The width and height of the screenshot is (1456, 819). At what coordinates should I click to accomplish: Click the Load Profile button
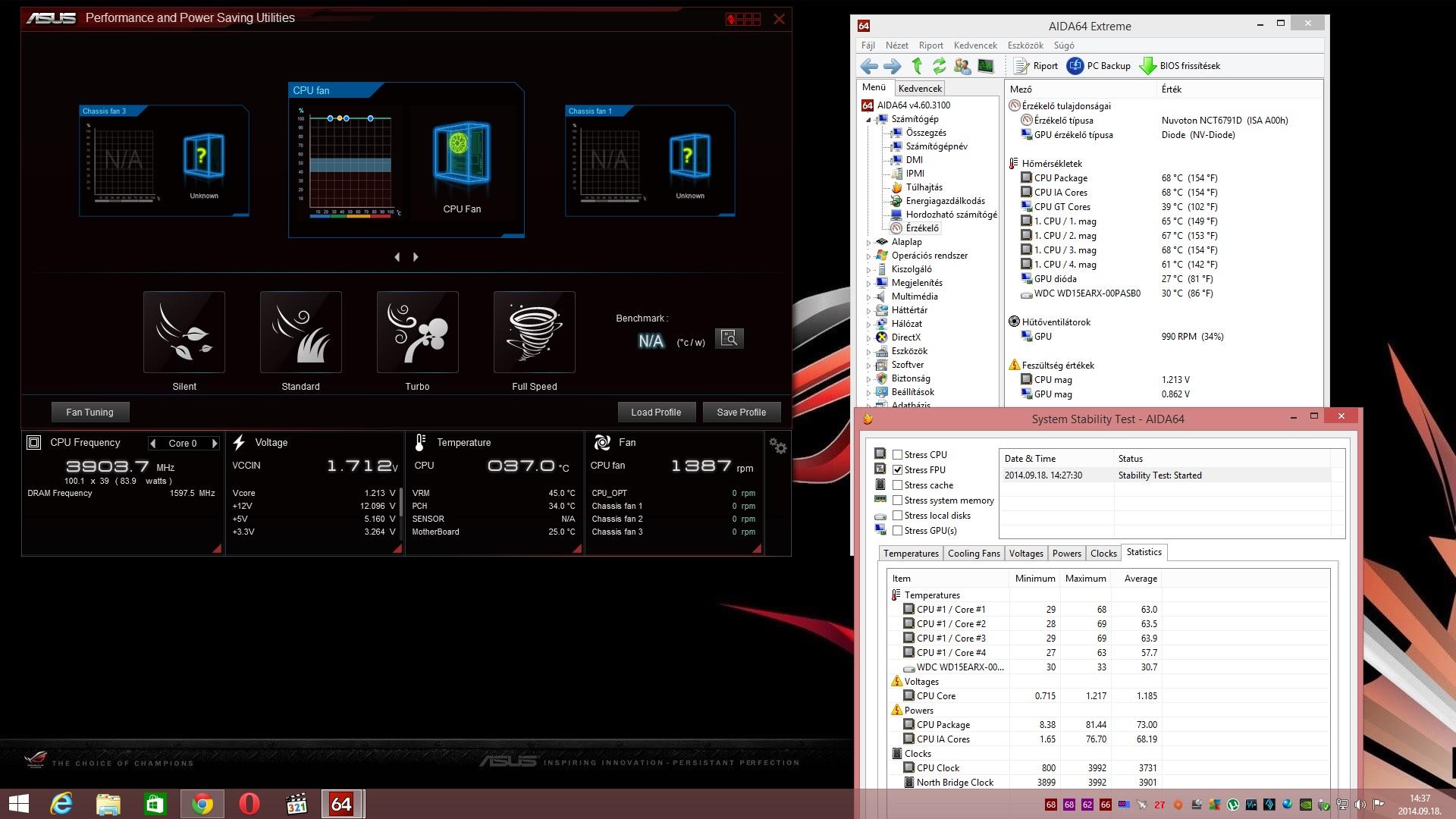pos(656,413)
